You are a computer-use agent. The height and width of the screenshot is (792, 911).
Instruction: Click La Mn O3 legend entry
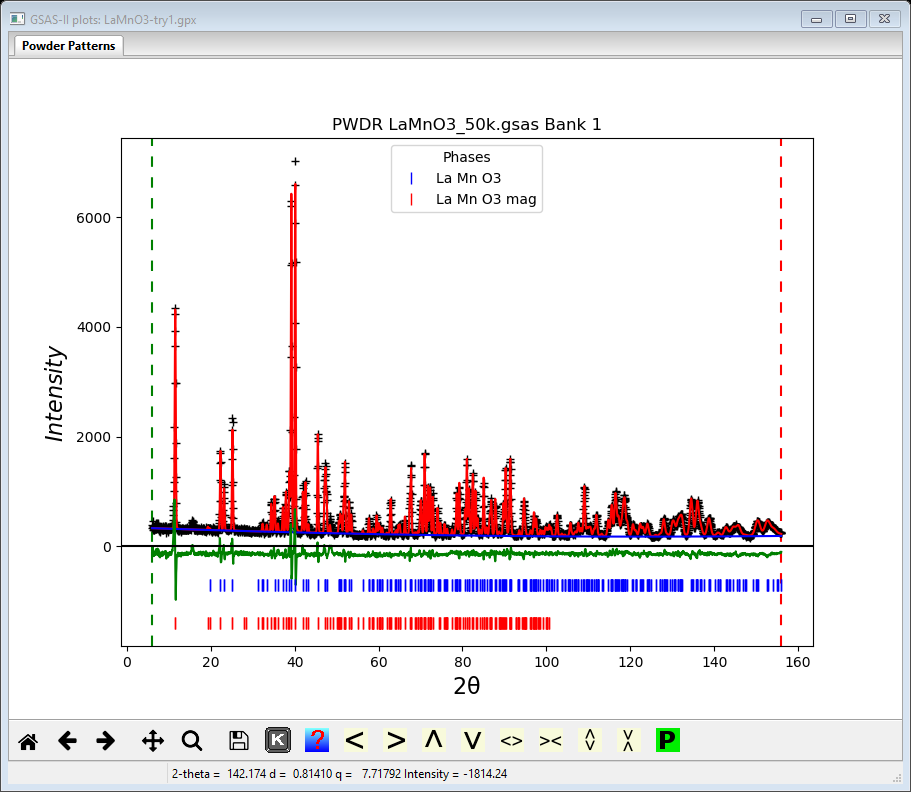tap(468, 178)
